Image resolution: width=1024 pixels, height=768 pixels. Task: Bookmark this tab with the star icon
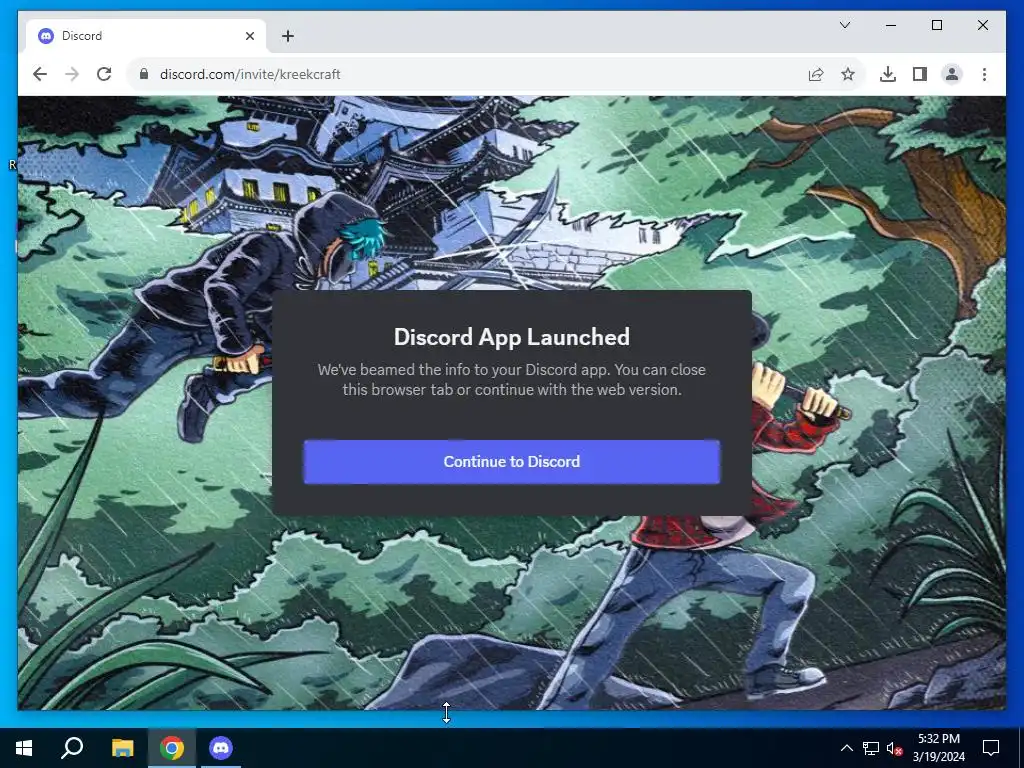[x=848, y=74]
